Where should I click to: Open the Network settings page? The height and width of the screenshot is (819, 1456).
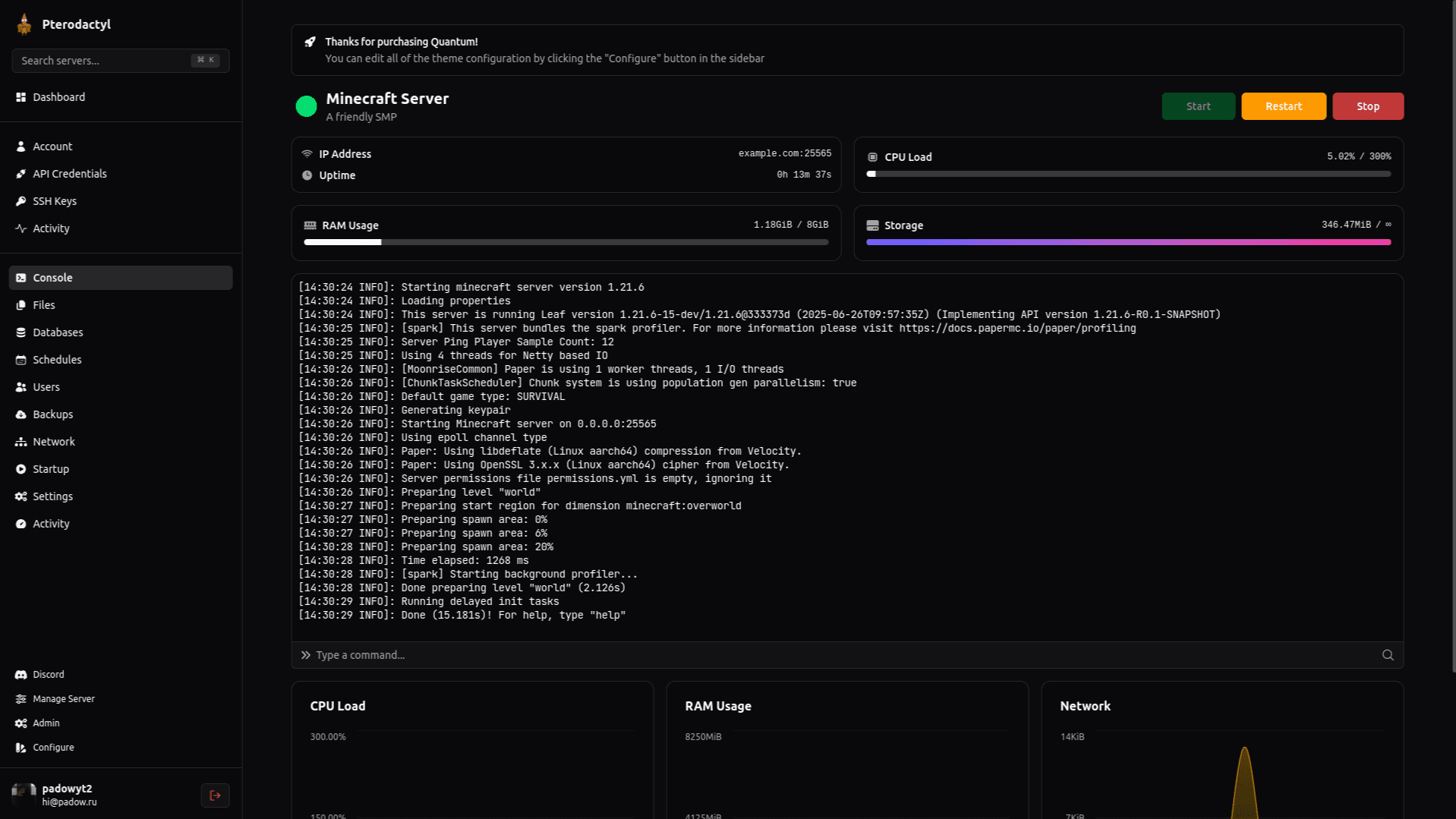(53, 442)
